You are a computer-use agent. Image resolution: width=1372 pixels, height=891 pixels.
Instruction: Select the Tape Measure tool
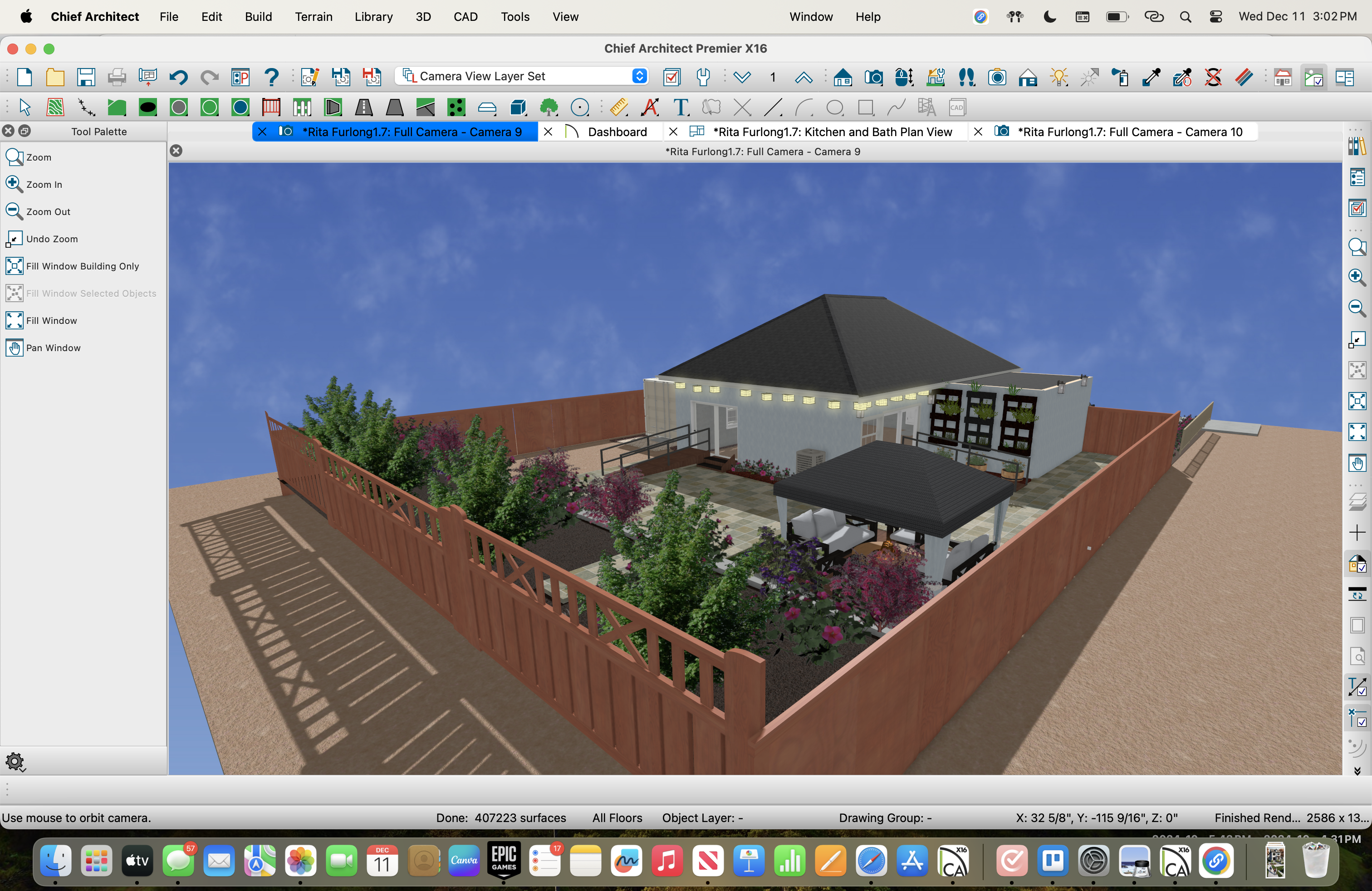pyautogui.click(x=618, y=107)
